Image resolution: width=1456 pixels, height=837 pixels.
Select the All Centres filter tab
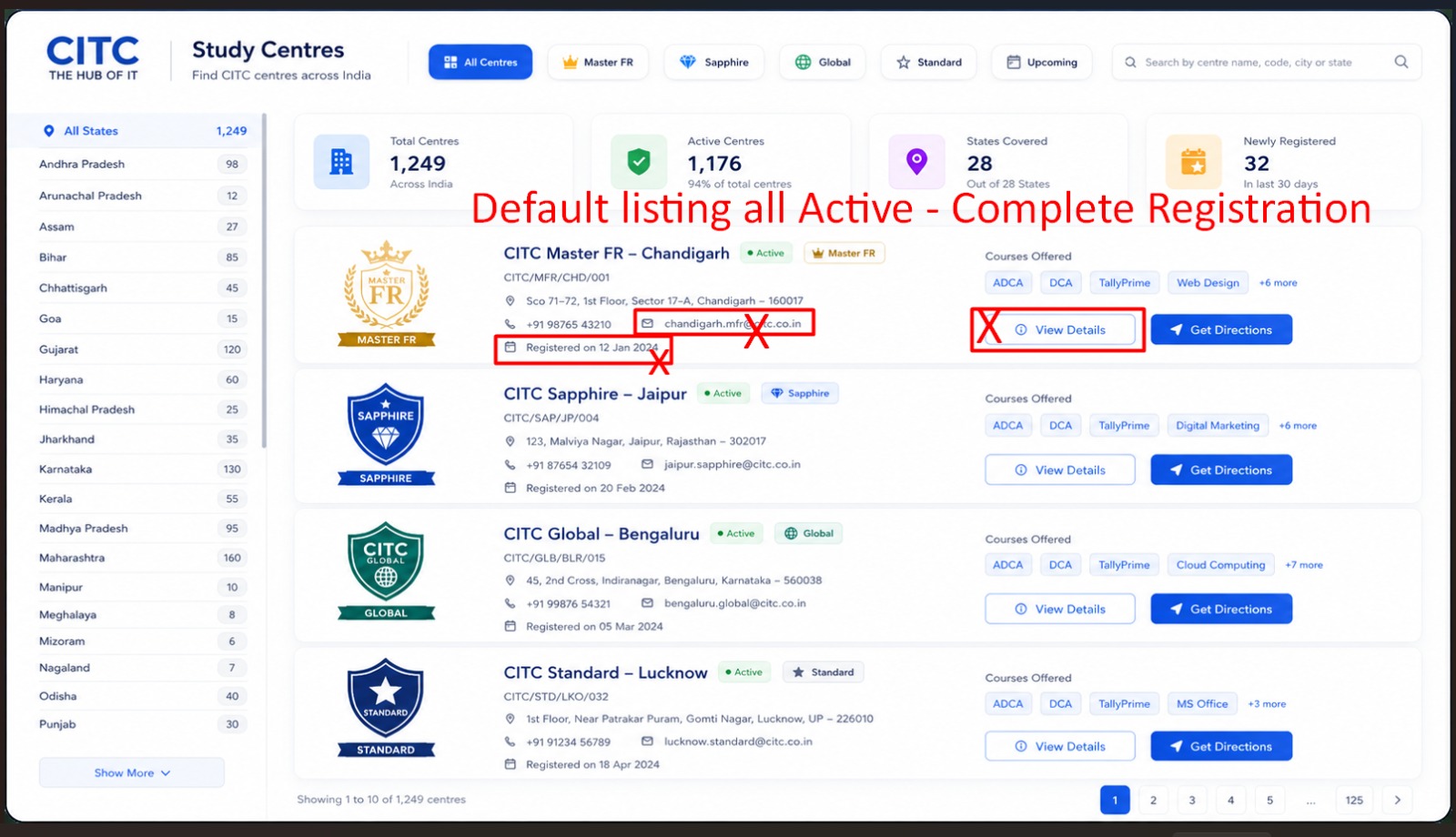tap(480, 62)
